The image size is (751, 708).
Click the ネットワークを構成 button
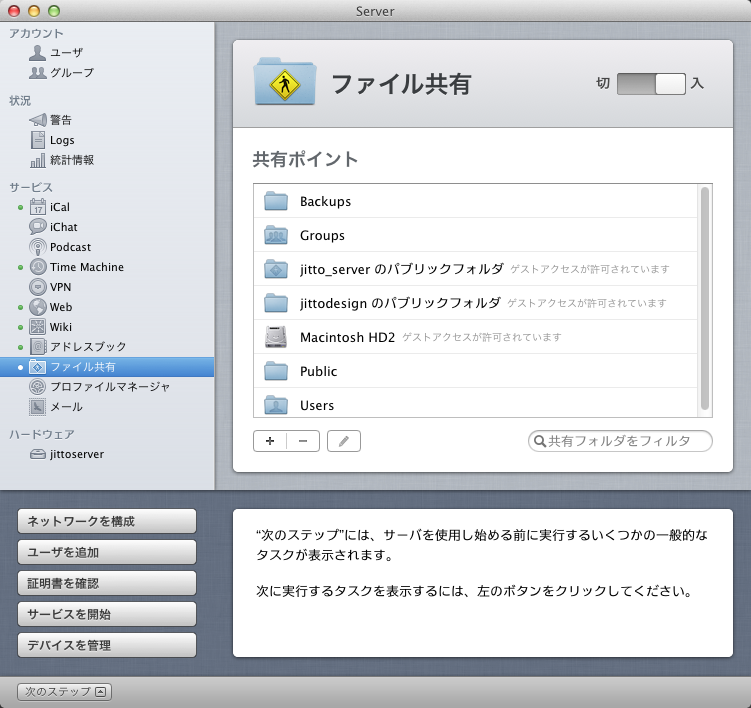[107, 521]
